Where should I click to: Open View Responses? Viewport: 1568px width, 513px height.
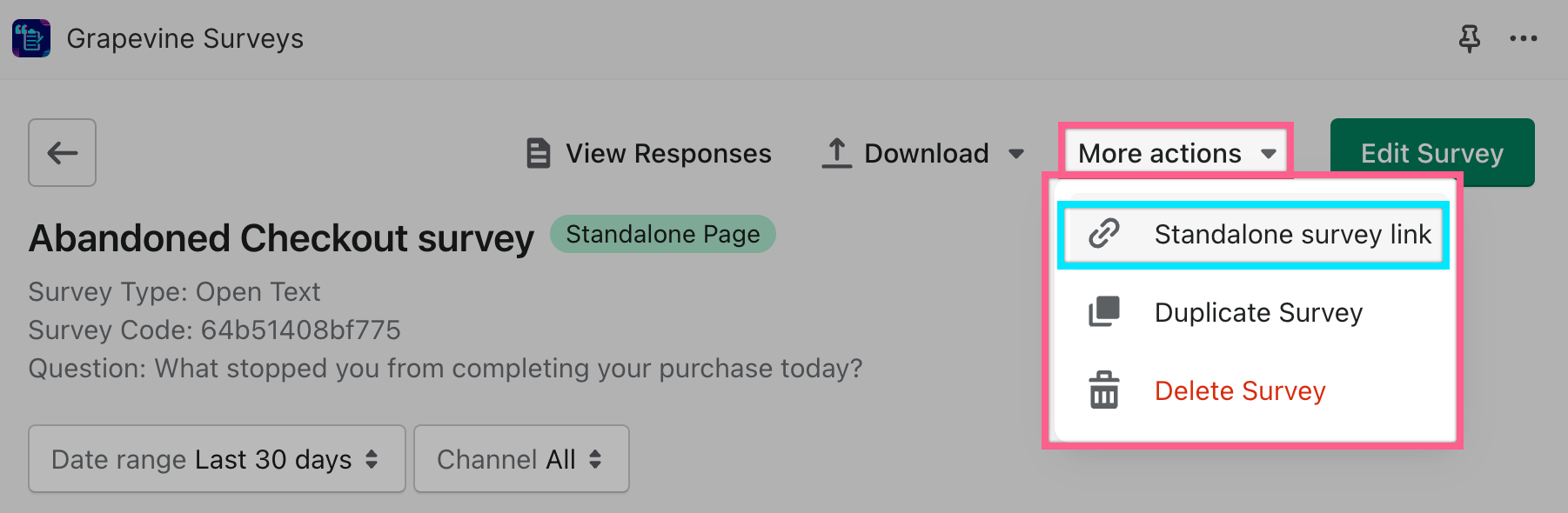667,153
